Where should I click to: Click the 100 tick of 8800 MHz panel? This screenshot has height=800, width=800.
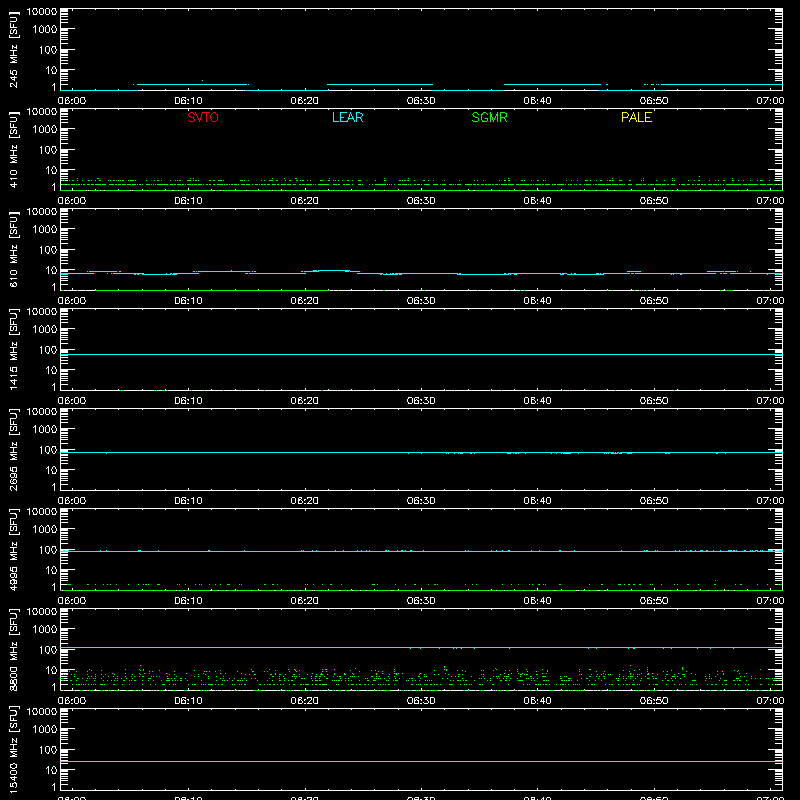point(47,650)
